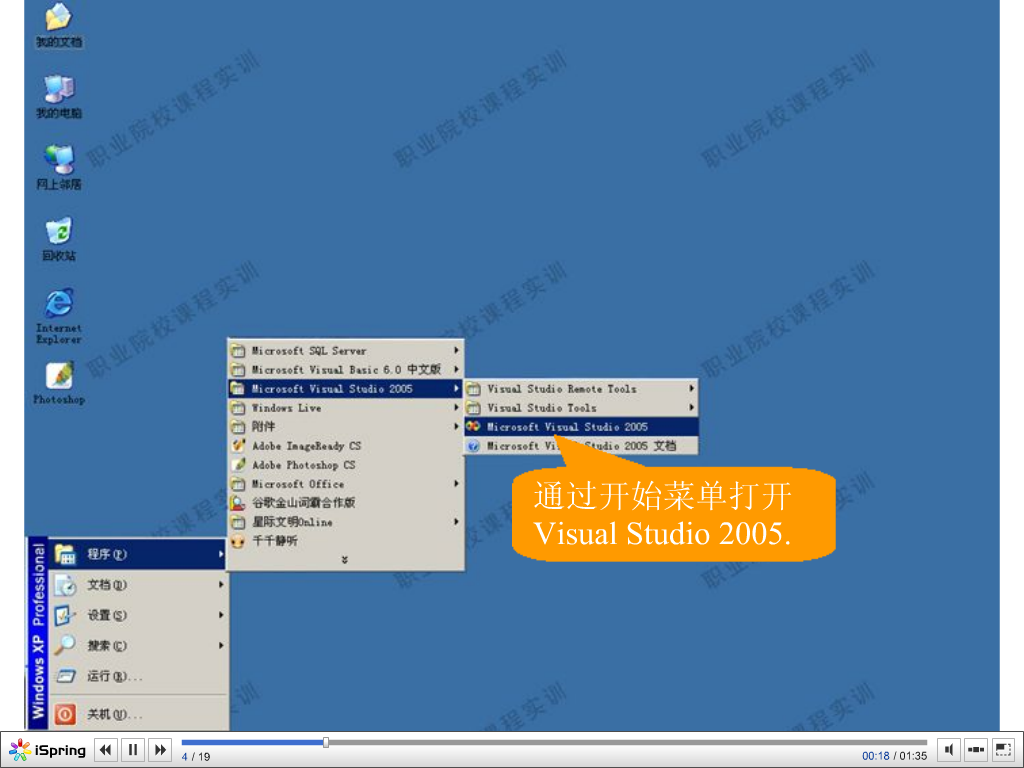
Task: Pause the iSpring presentation playback
Action: pyautogui.click(x=133, y=750)
